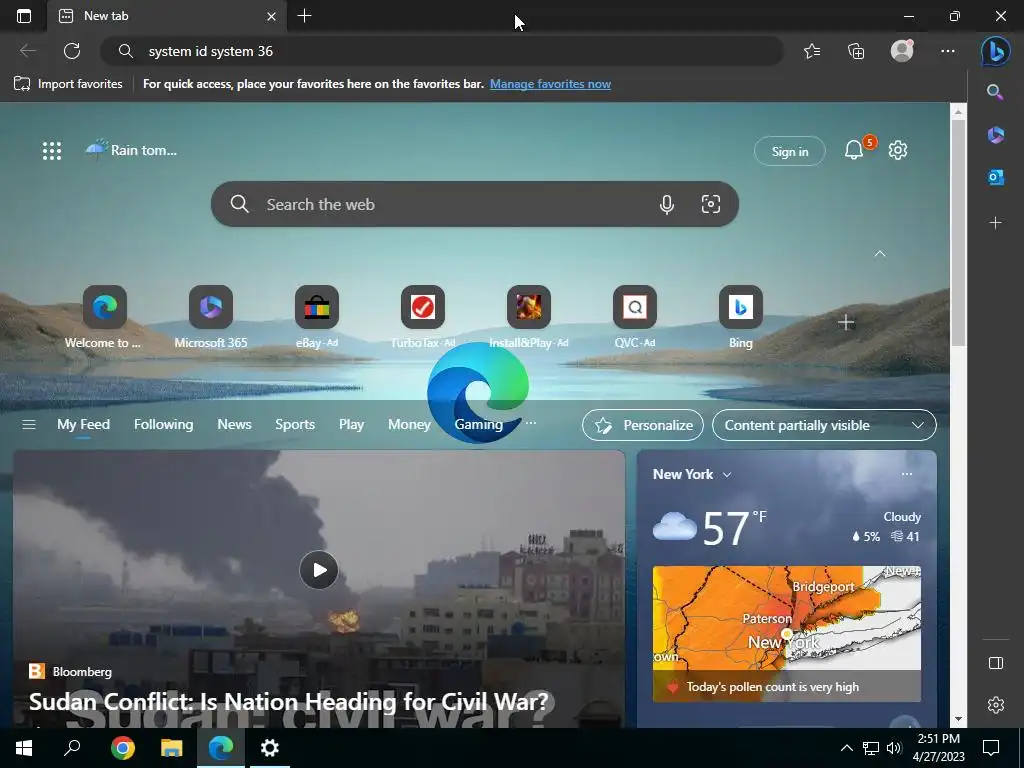Toggle the sidebar visibility icon
Image resolution: width=1024 pixels, height=768 pixels.
(995, 663)
